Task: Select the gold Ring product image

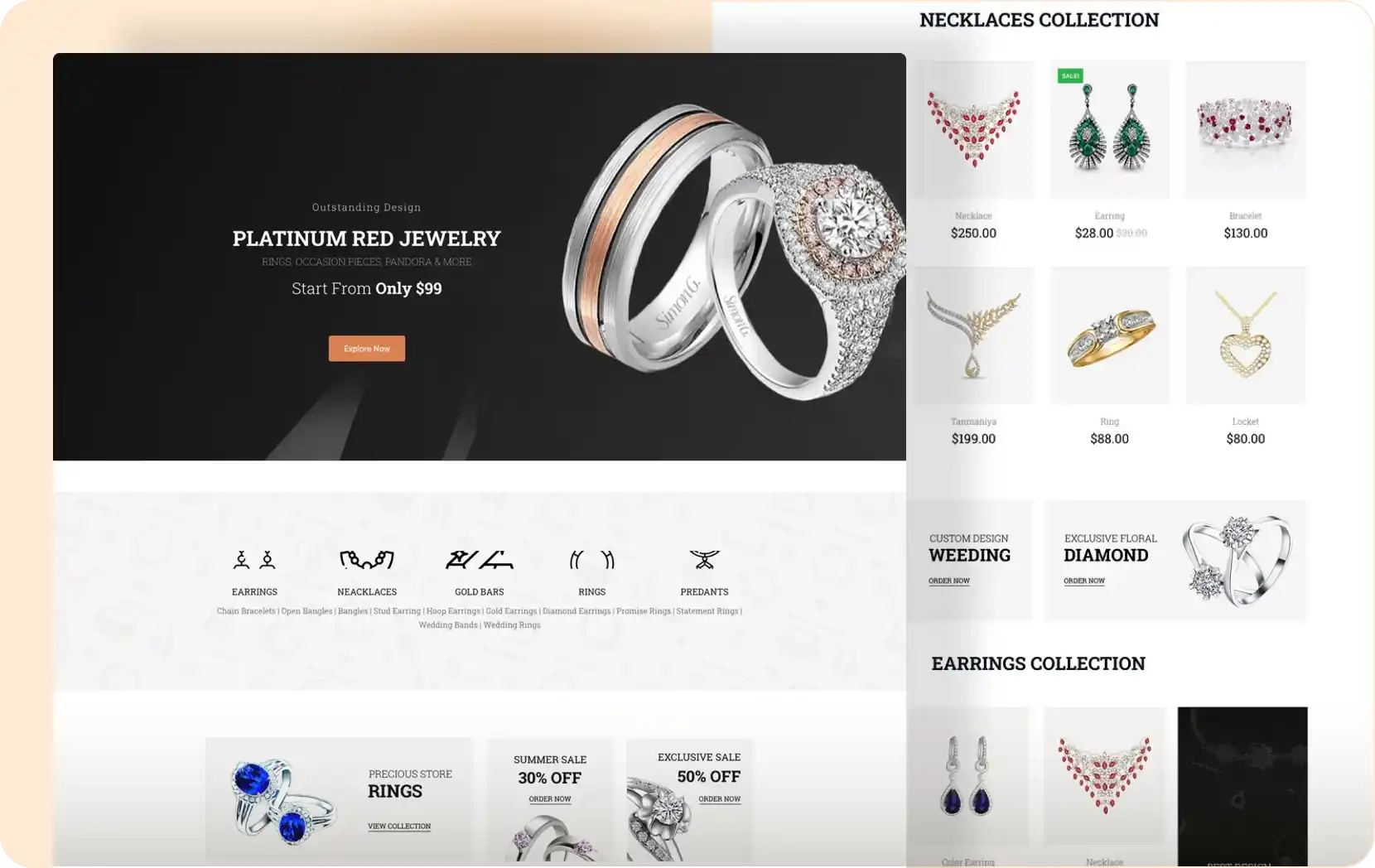Action: 1110,335
